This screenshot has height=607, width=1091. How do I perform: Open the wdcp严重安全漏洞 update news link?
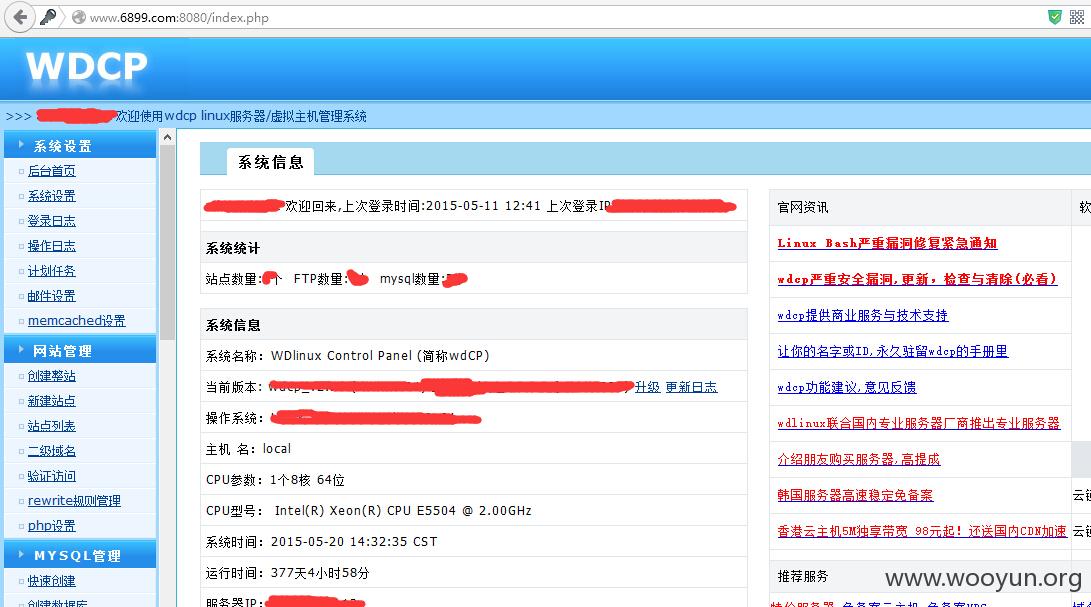(917, 279)
